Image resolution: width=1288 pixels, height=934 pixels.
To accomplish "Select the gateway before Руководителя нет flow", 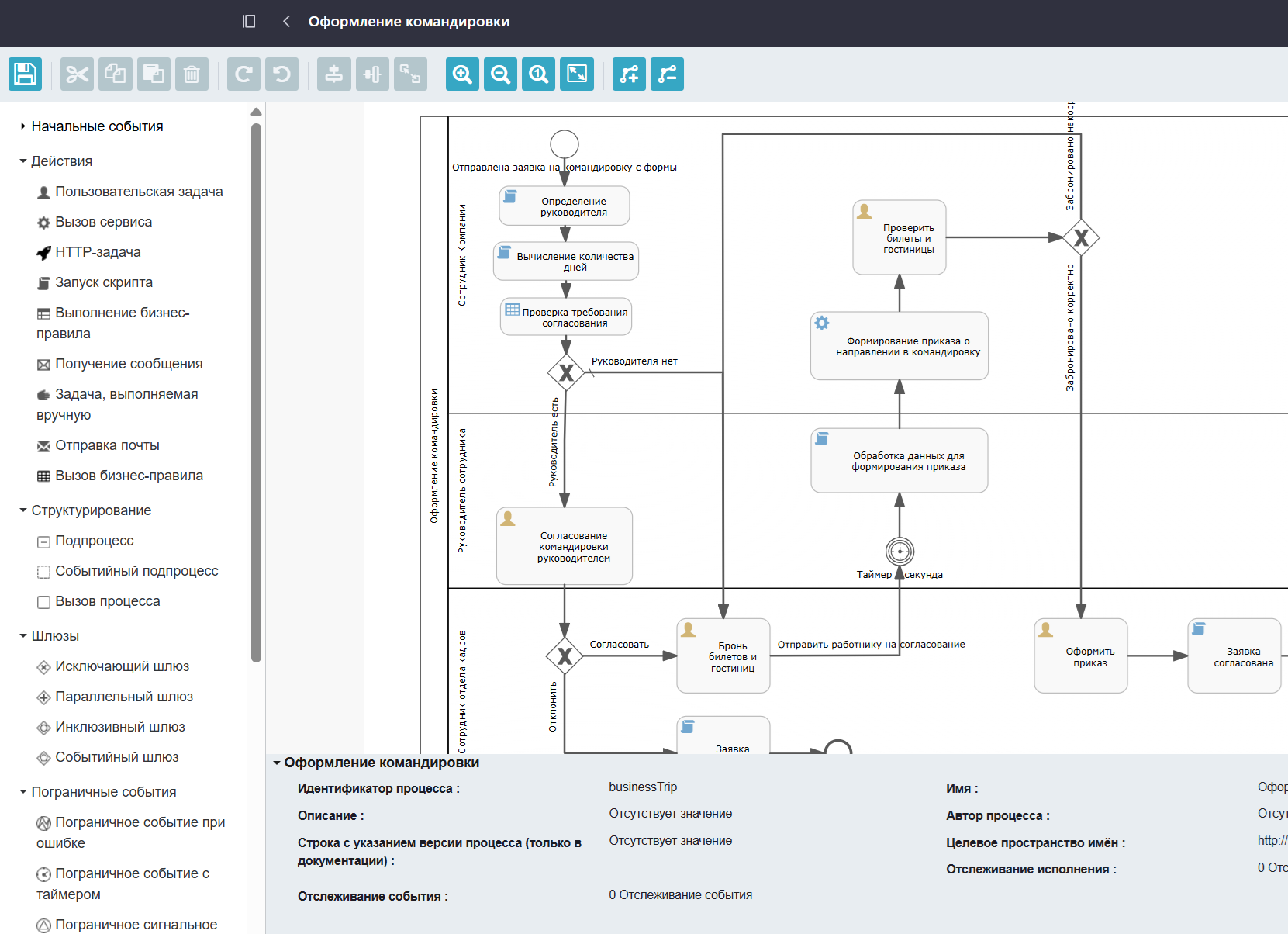I will tap(566, 373).
